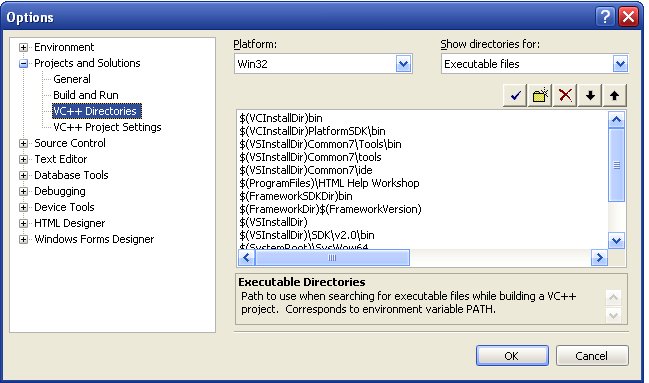
Task: Select General under Projects and Solutions
Action: pos(72,79)
